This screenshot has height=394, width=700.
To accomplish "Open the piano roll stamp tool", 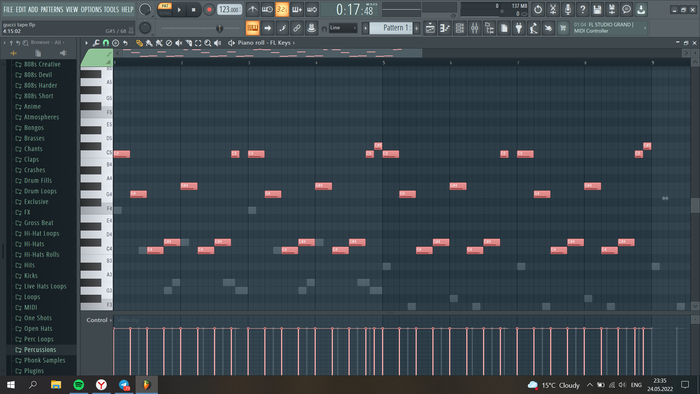I will pyautogui.click(x=116, y=43).
